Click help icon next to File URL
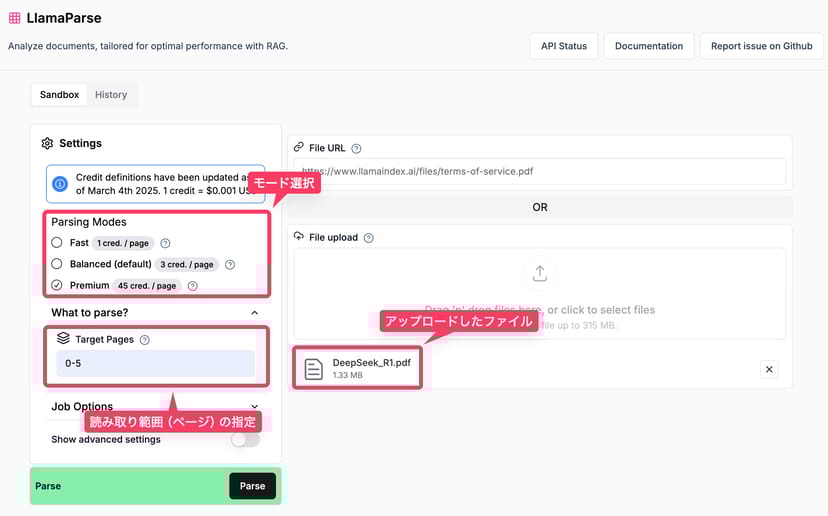Image resolution: width=828 pixels, height=516 pixels. click(x=356, y=148)
